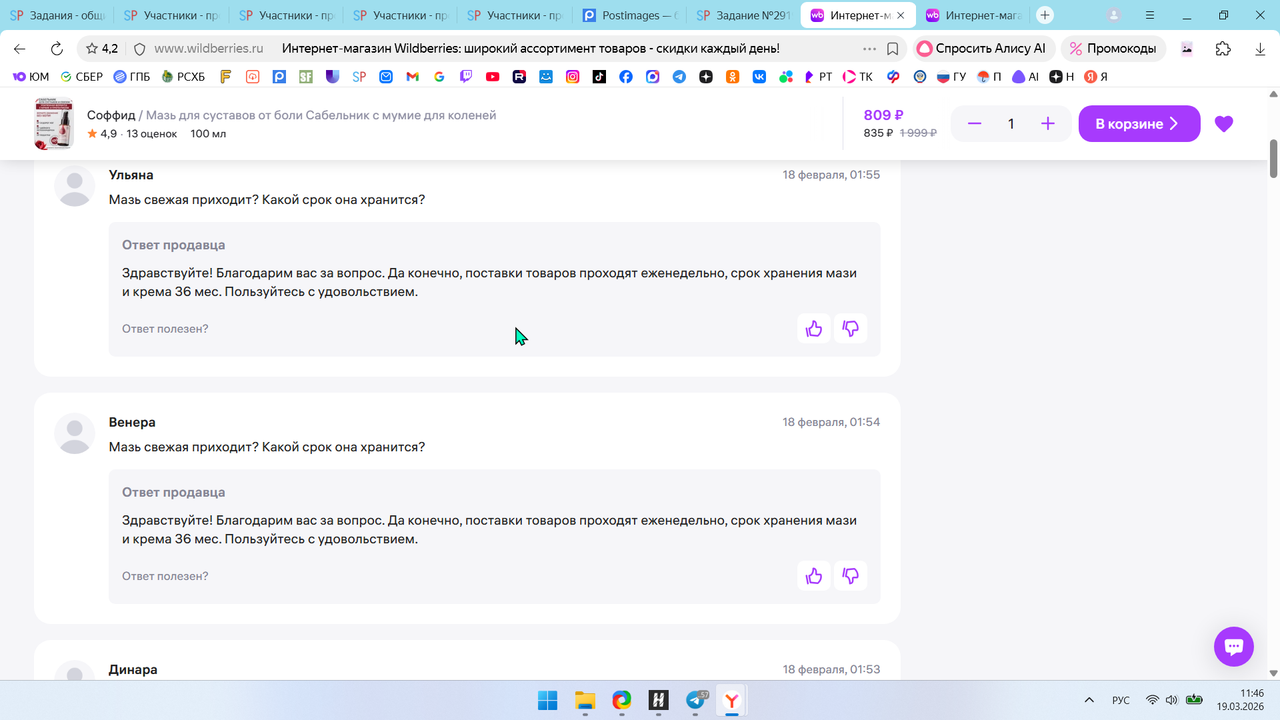Screen dimensions: 1280x720
Task: Switch to the Postimages tab
Action: point(629,16)
